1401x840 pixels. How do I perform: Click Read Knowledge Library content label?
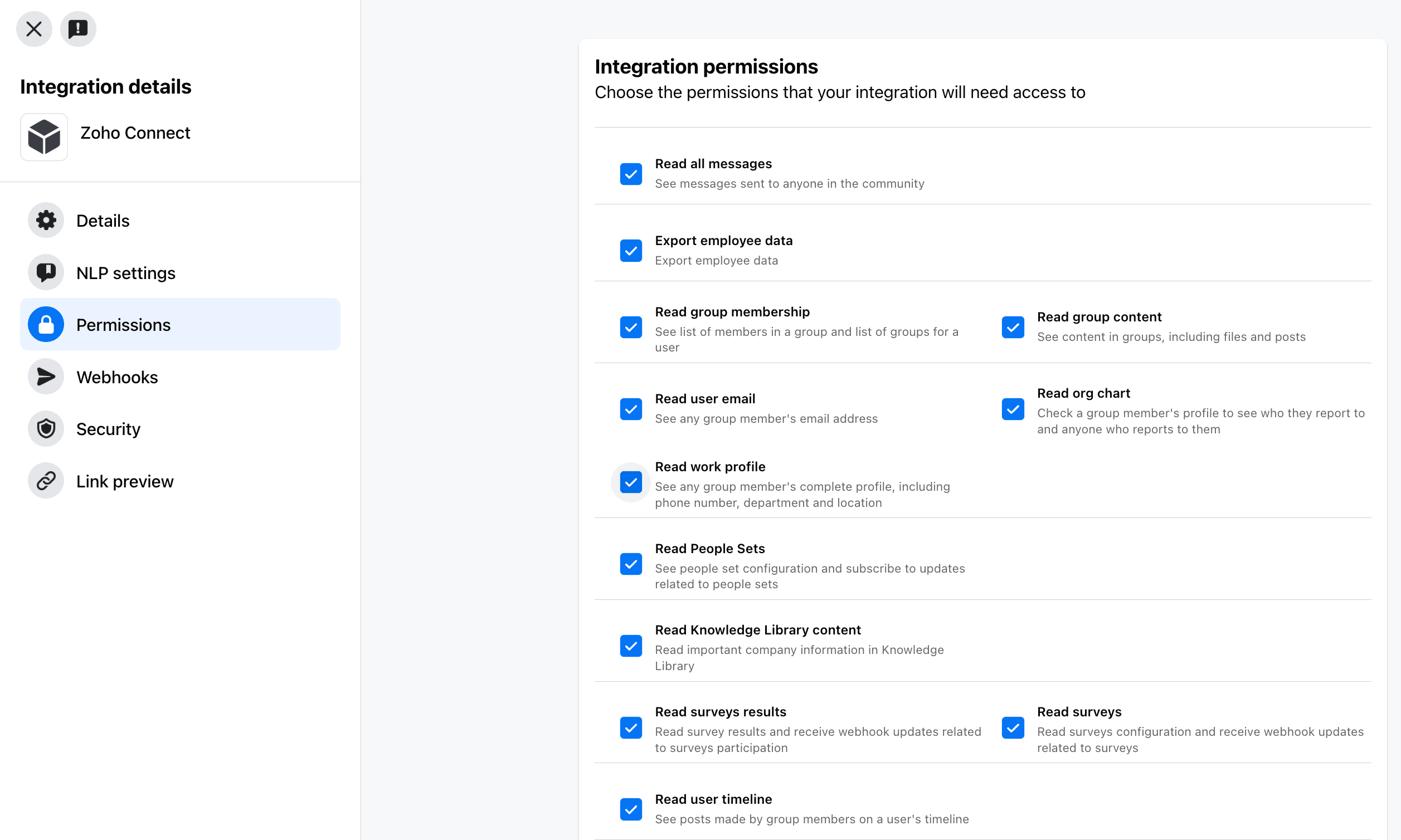tap(758, 630)
